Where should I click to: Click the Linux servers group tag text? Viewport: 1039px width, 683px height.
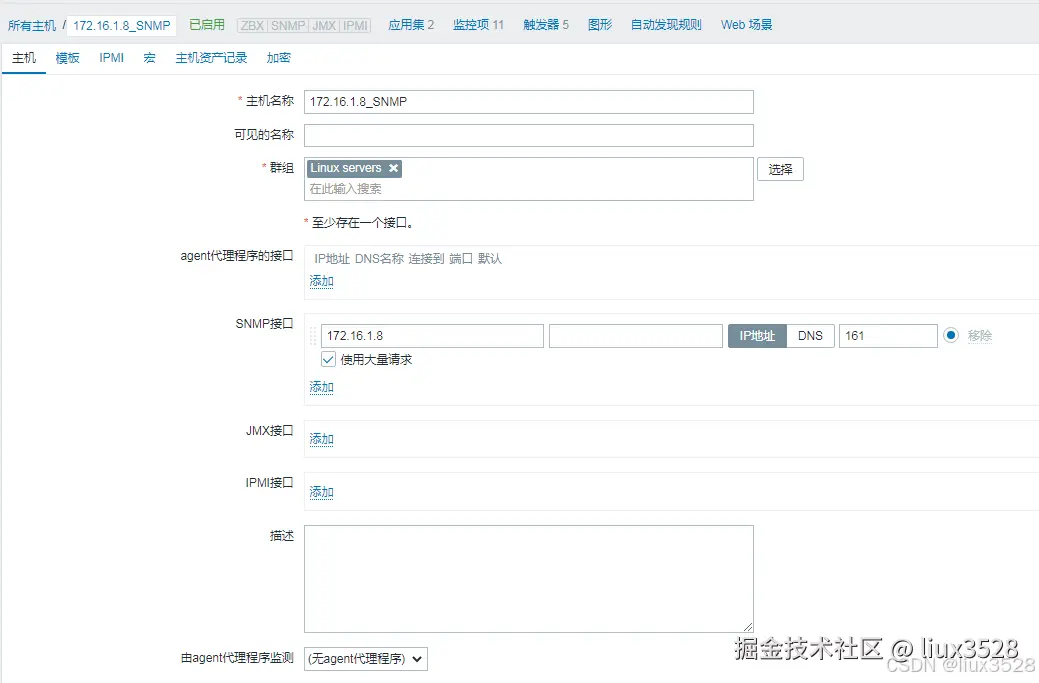click(346, 168)
